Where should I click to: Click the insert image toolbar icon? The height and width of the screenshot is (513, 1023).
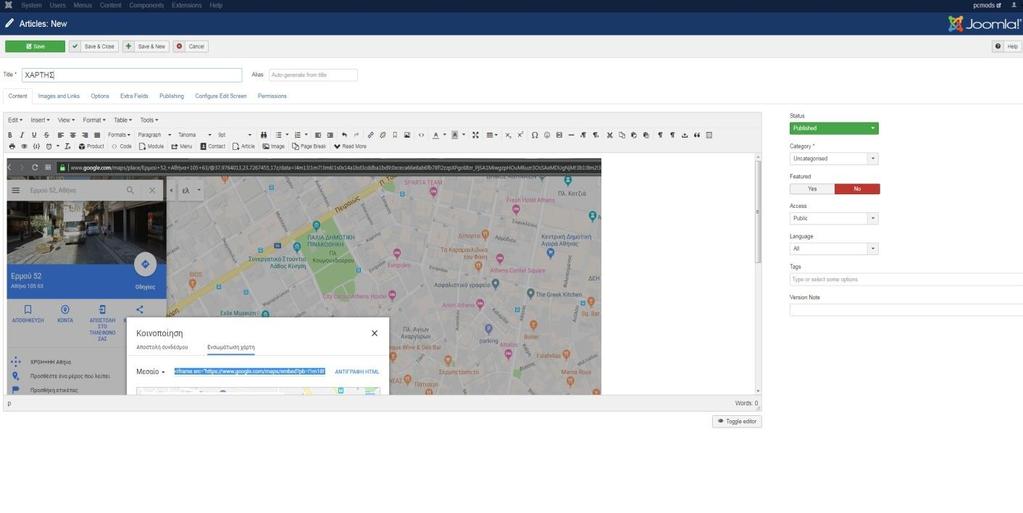click(407, 135)
